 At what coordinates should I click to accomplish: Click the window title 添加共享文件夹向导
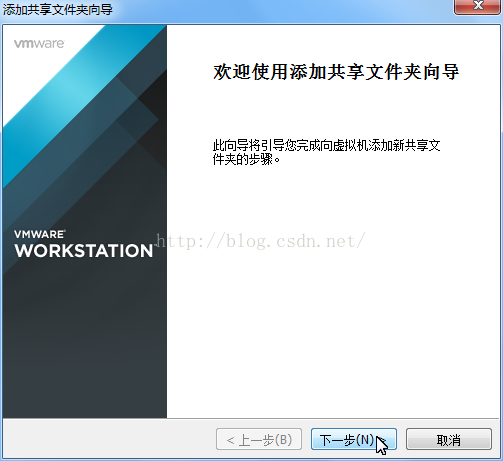click(58, 9)
